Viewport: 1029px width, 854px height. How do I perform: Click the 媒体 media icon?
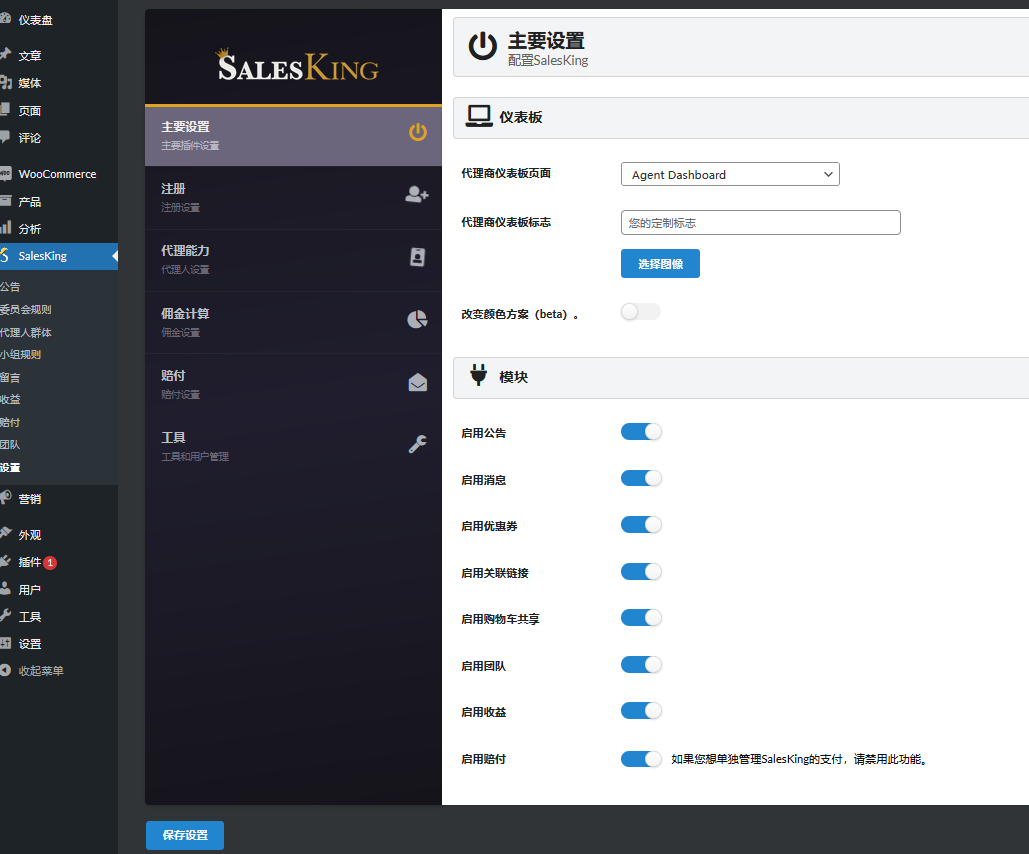pos(5,82)
